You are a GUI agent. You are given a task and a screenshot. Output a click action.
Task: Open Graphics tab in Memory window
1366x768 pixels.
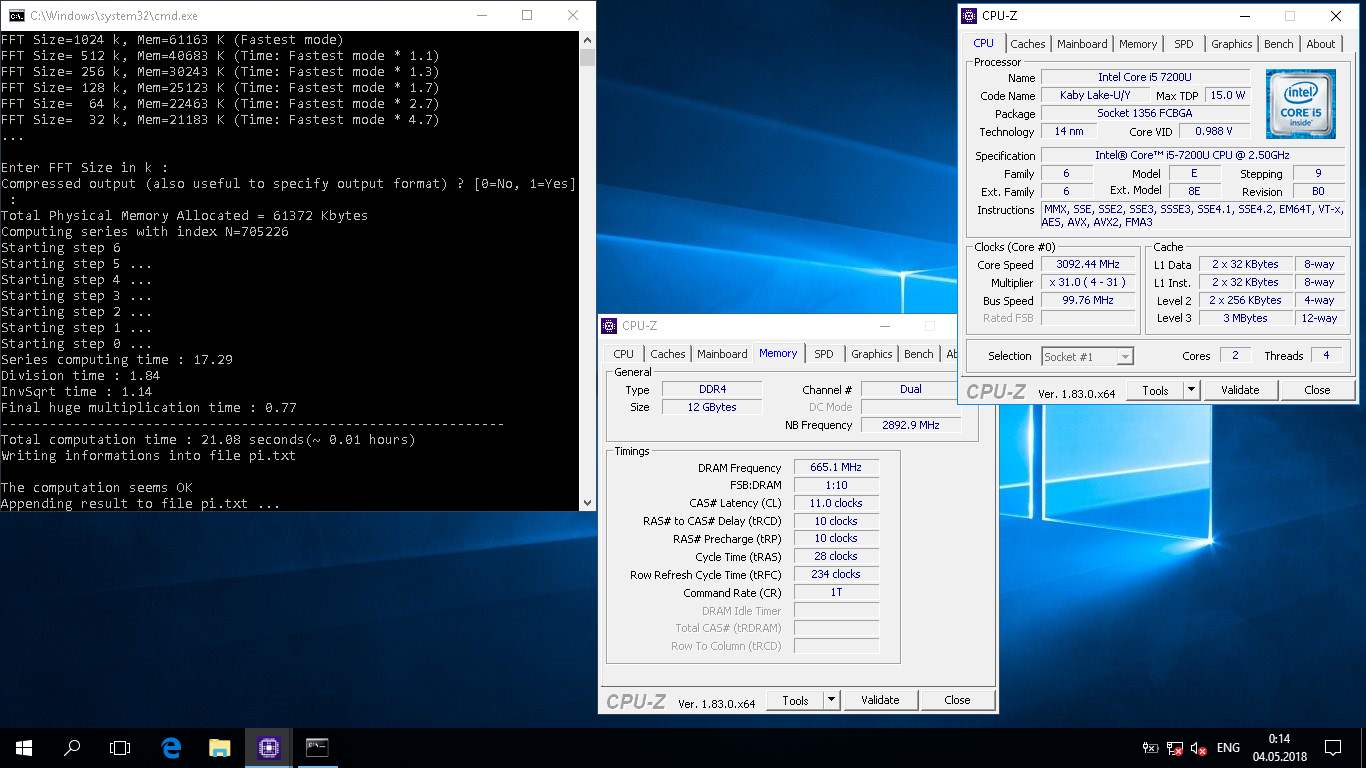pos(871,354)
